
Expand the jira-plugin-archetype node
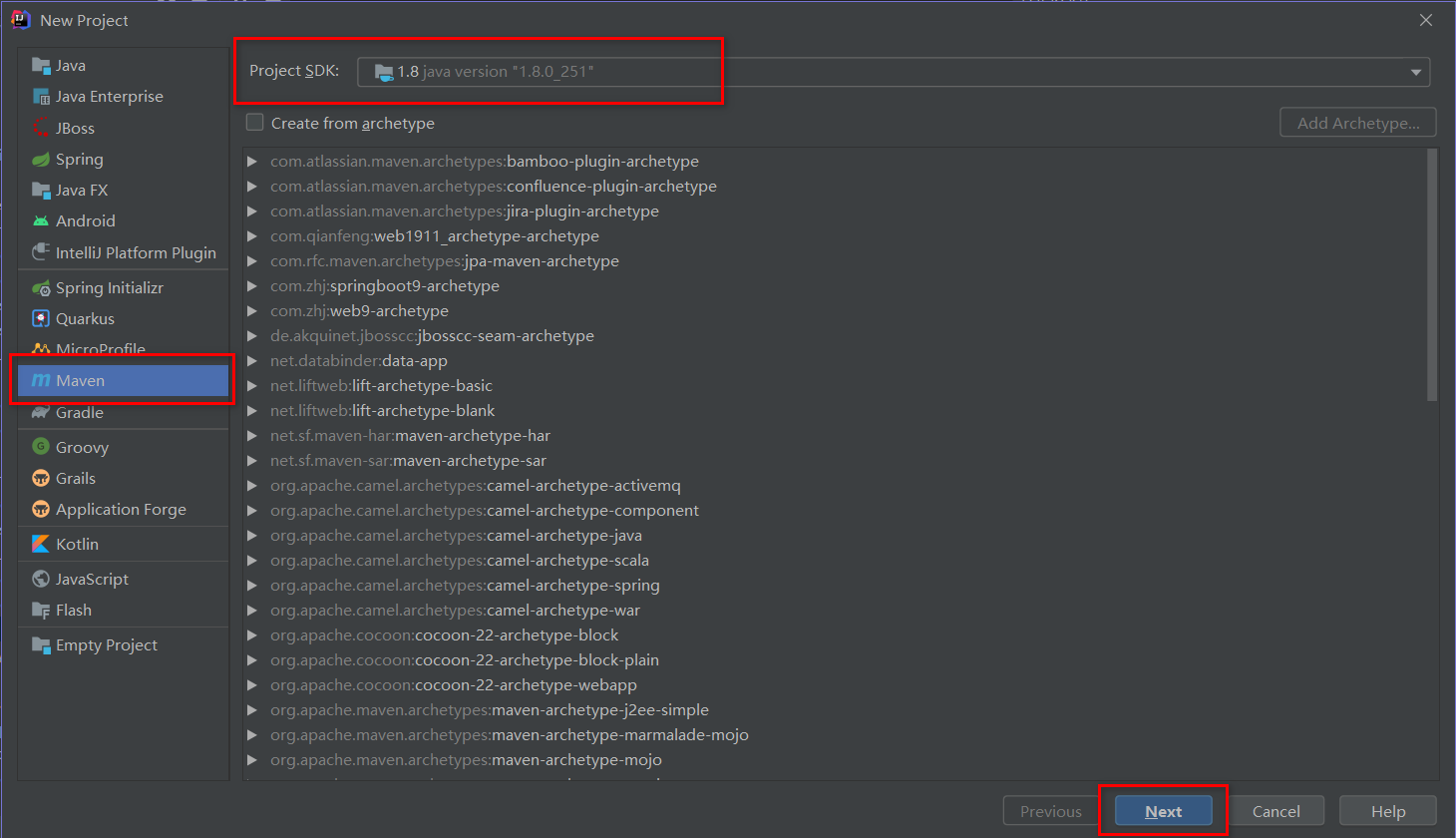coord(252,211)
